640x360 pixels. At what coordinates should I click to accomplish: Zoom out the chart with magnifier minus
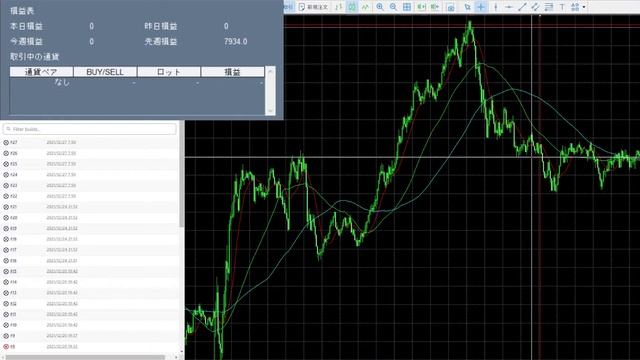point(393,7)
